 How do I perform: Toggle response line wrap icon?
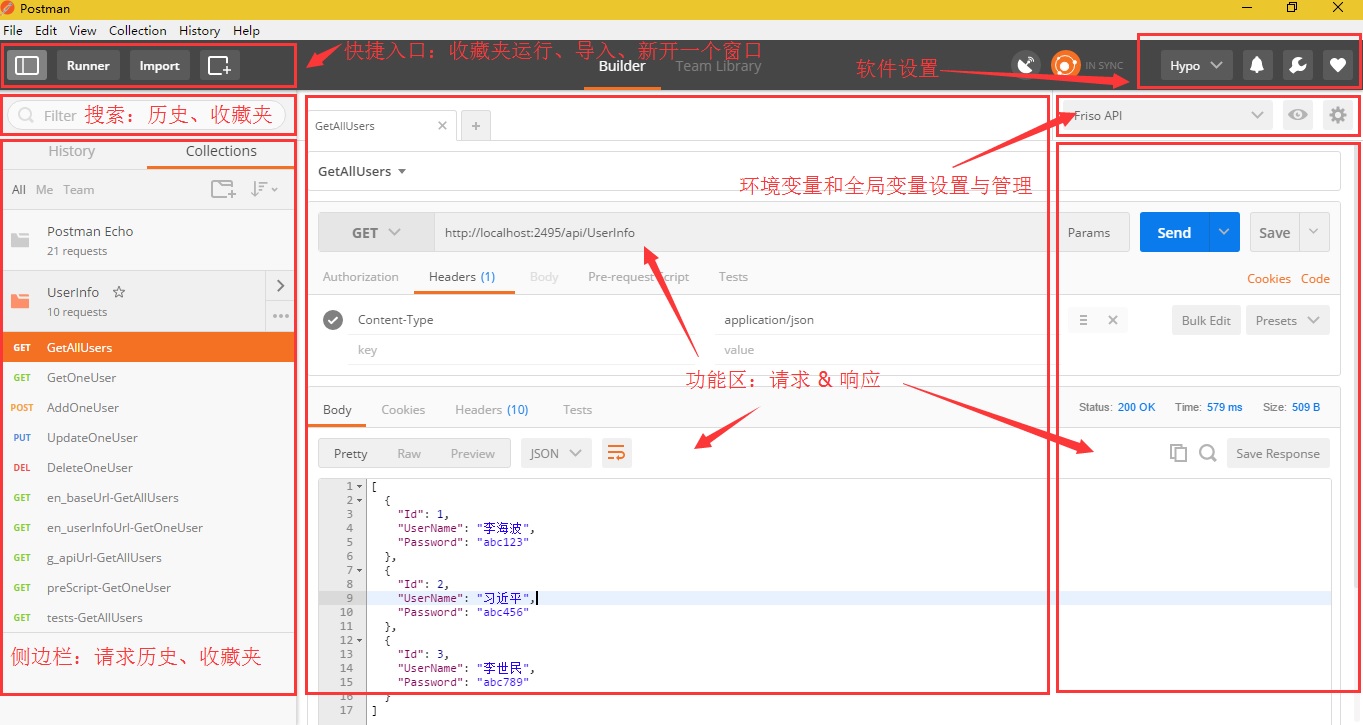coord(617,453)
